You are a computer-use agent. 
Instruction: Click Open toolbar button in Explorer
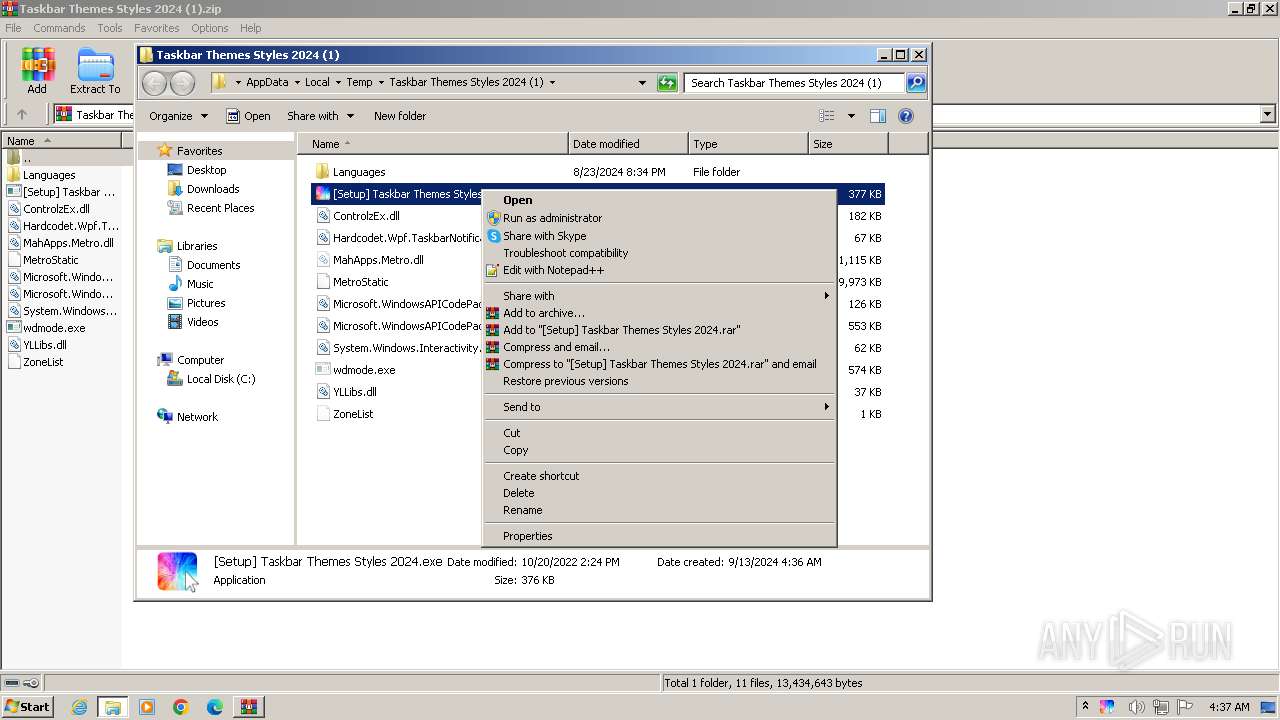click(248, 116)
